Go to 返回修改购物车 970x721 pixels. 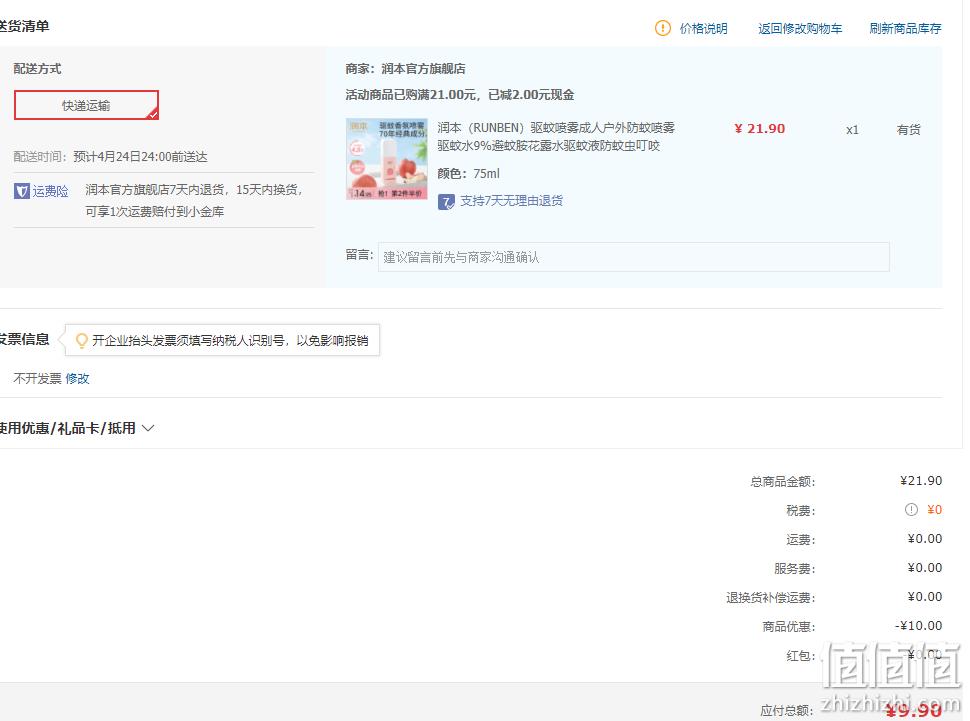click(800, 28)
